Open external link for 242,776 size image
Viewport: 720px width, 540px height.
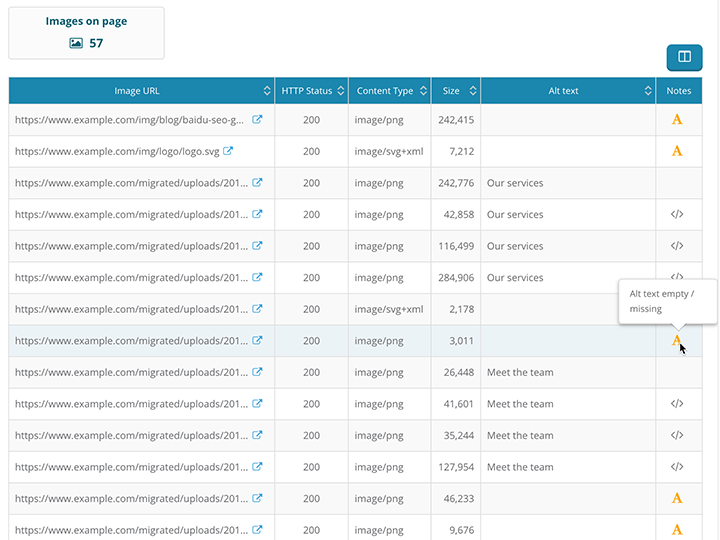pyautogui.click(x=257, y=183)
